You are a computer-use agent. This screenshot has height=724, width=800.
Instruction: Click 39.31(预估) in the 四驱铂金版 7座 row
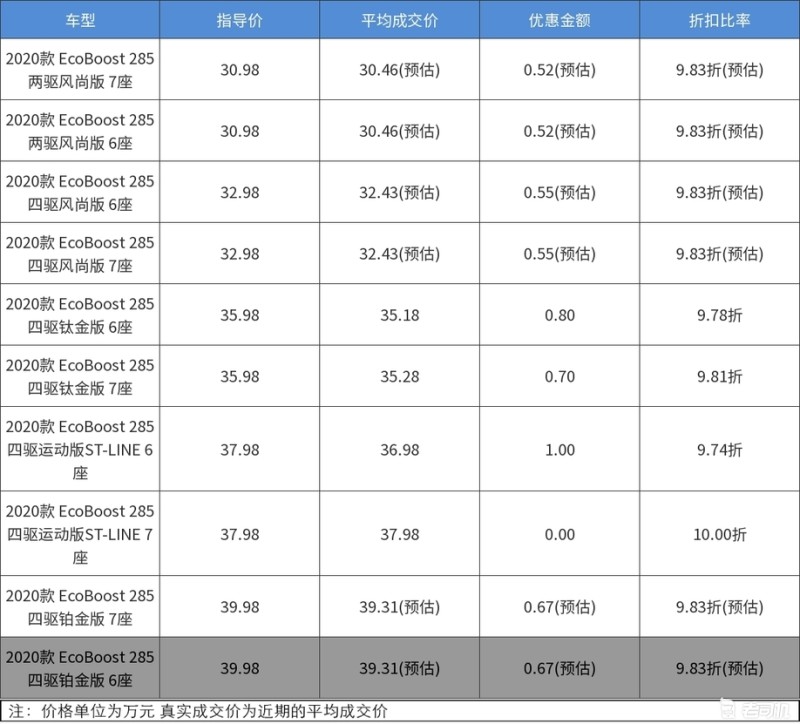[x=399, y=607]
